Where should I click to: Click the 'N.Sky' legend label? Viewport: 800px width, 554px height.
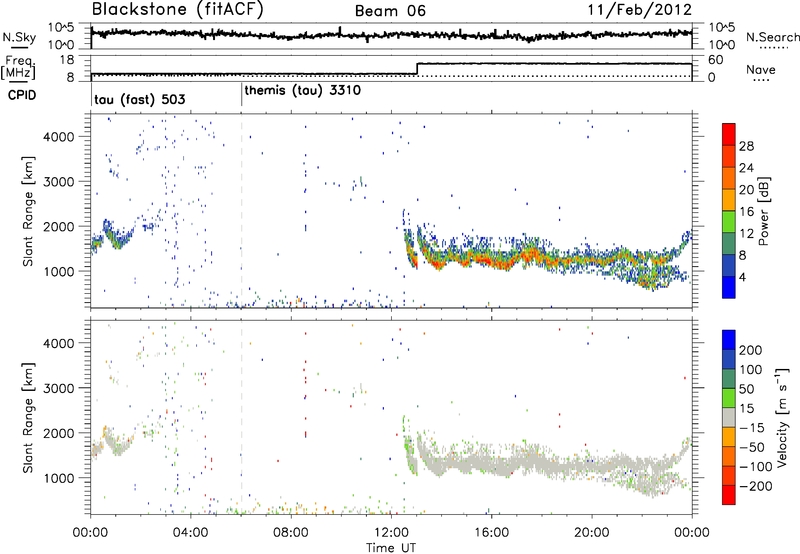(x=19, y=37)
